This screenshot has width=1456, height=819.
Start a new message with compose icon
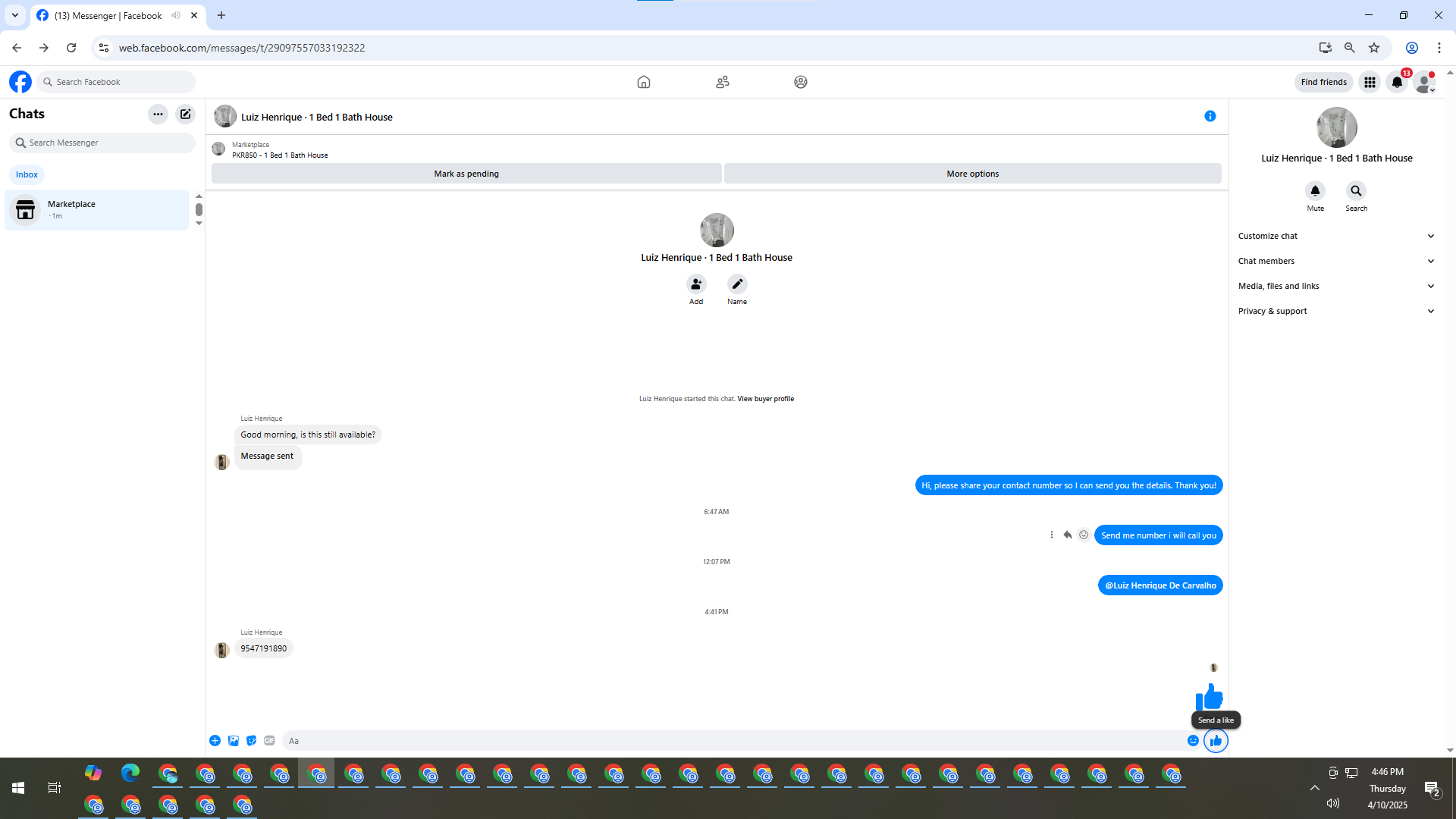185,114
